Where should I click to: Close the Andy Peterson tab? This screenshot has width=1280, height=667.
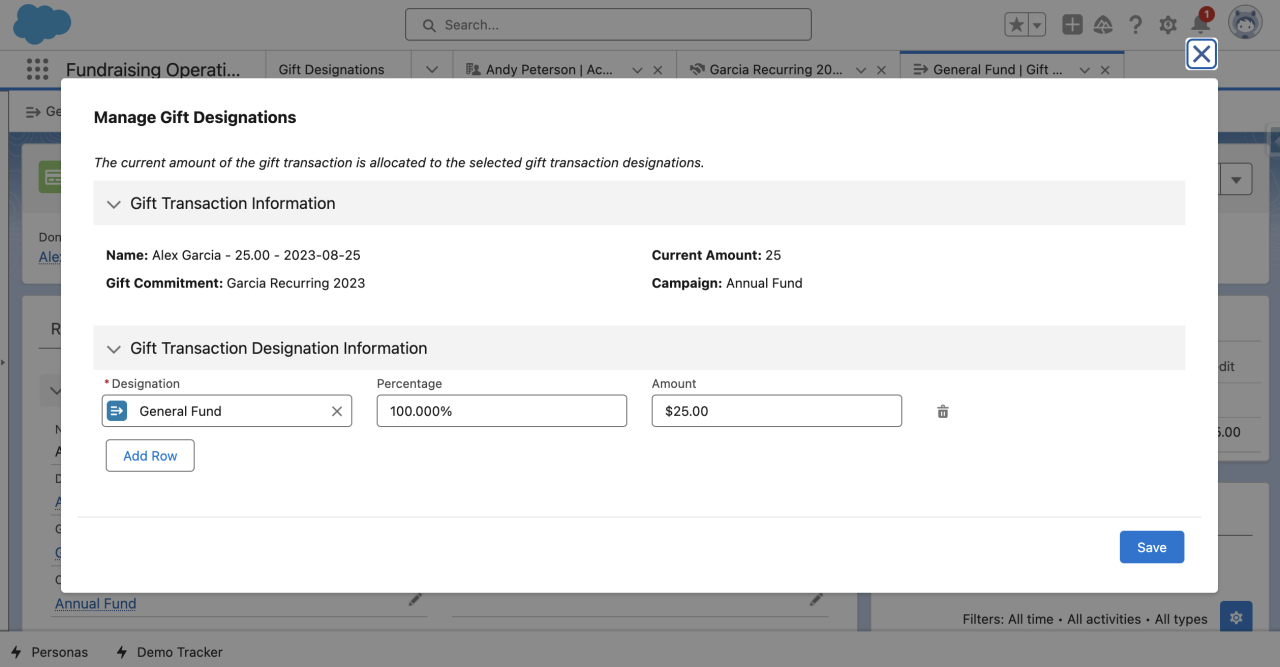tap(658, 70)
